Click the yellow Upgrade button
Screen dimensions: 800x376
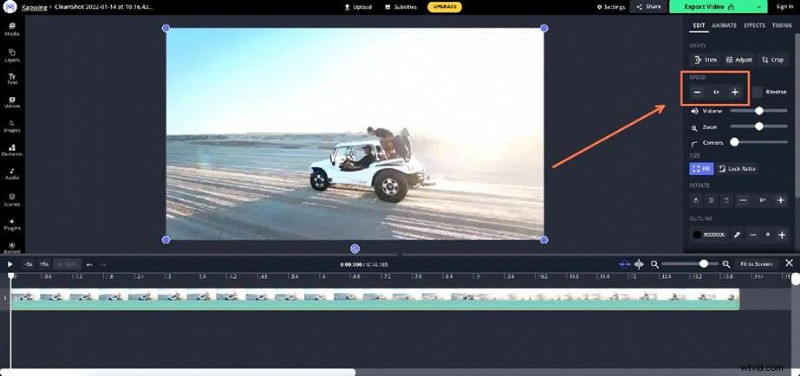tap(444, 7)
